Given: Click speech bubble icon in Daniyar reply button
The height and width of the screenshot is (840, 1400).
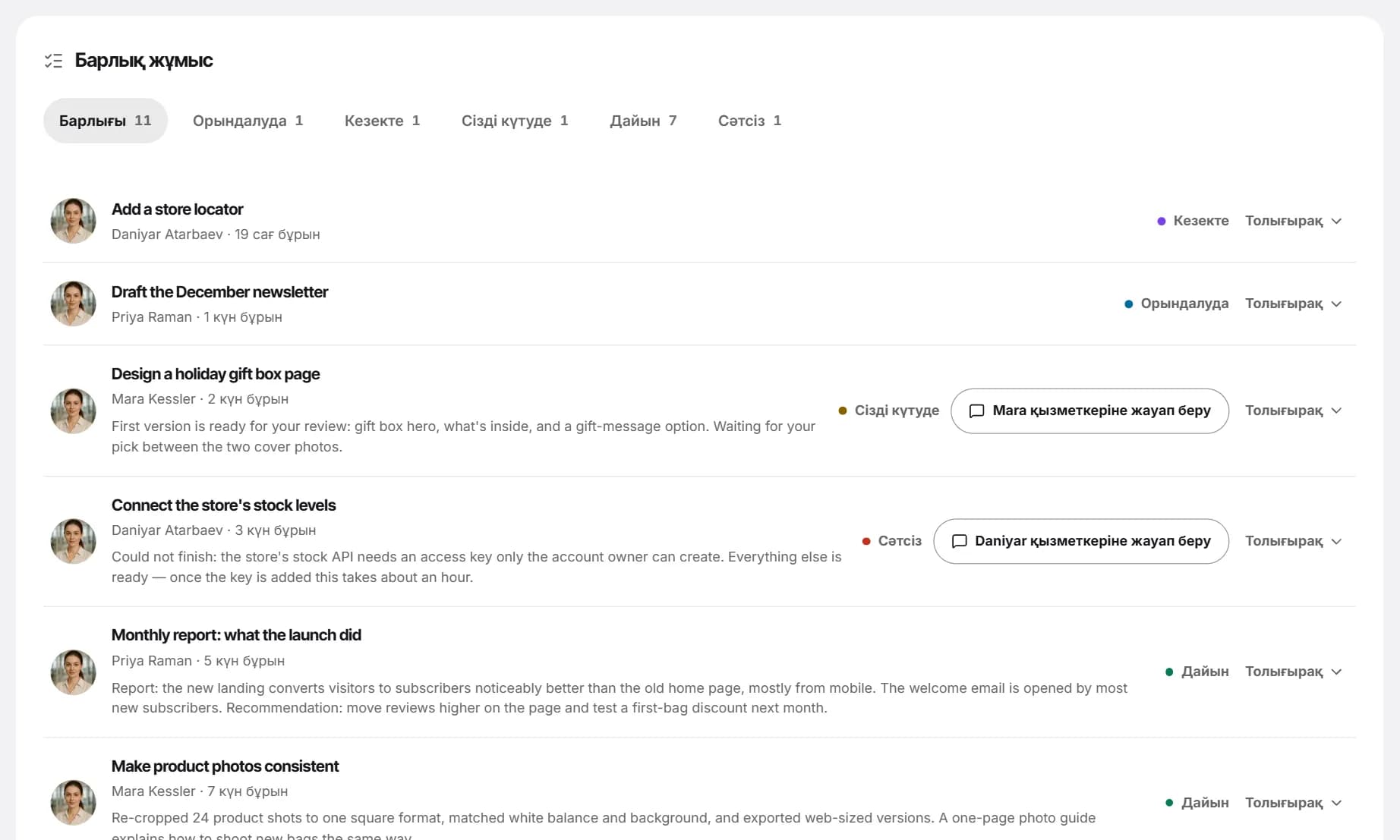Looking at the screenshot, I should 960,541.
